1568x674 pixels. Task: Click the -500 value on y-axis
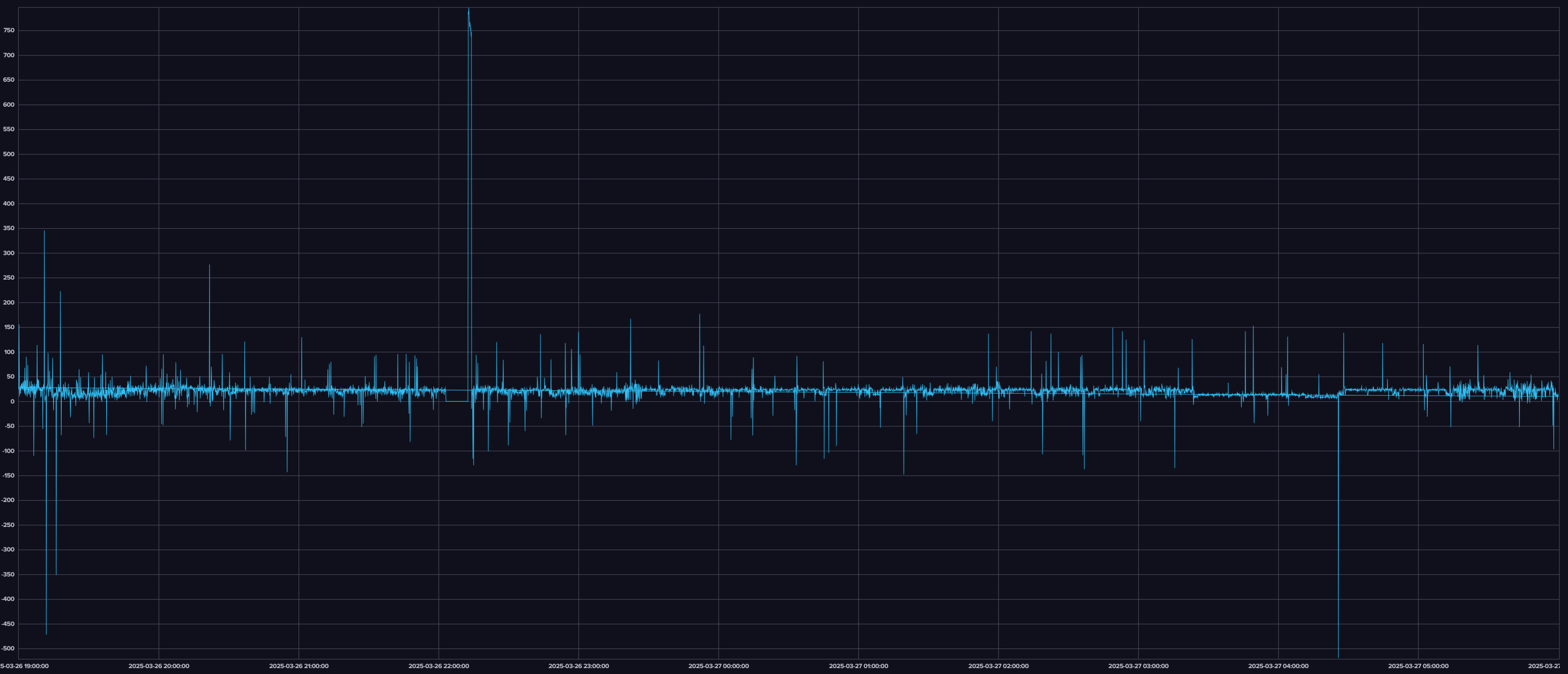(x=7, y=649)
